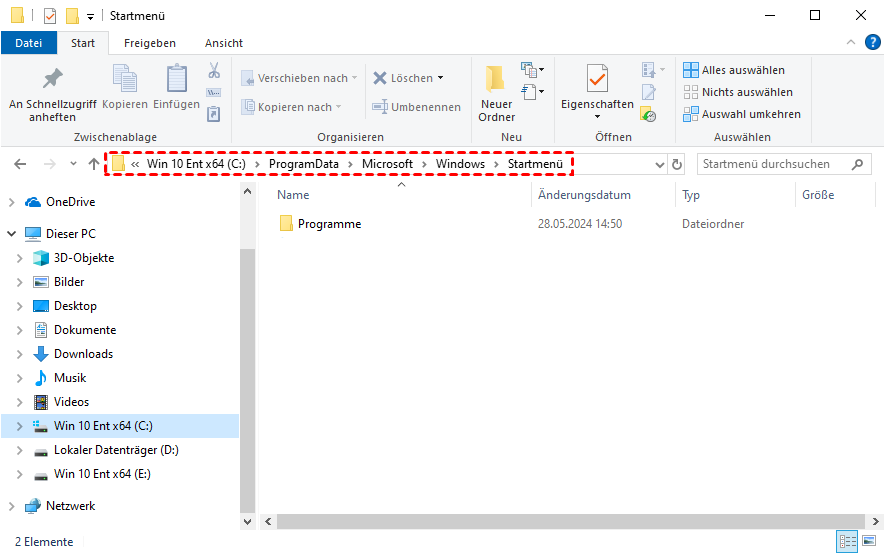The image size is (885, 554).
Task: Switch to Details view icon
Action: 847,542
